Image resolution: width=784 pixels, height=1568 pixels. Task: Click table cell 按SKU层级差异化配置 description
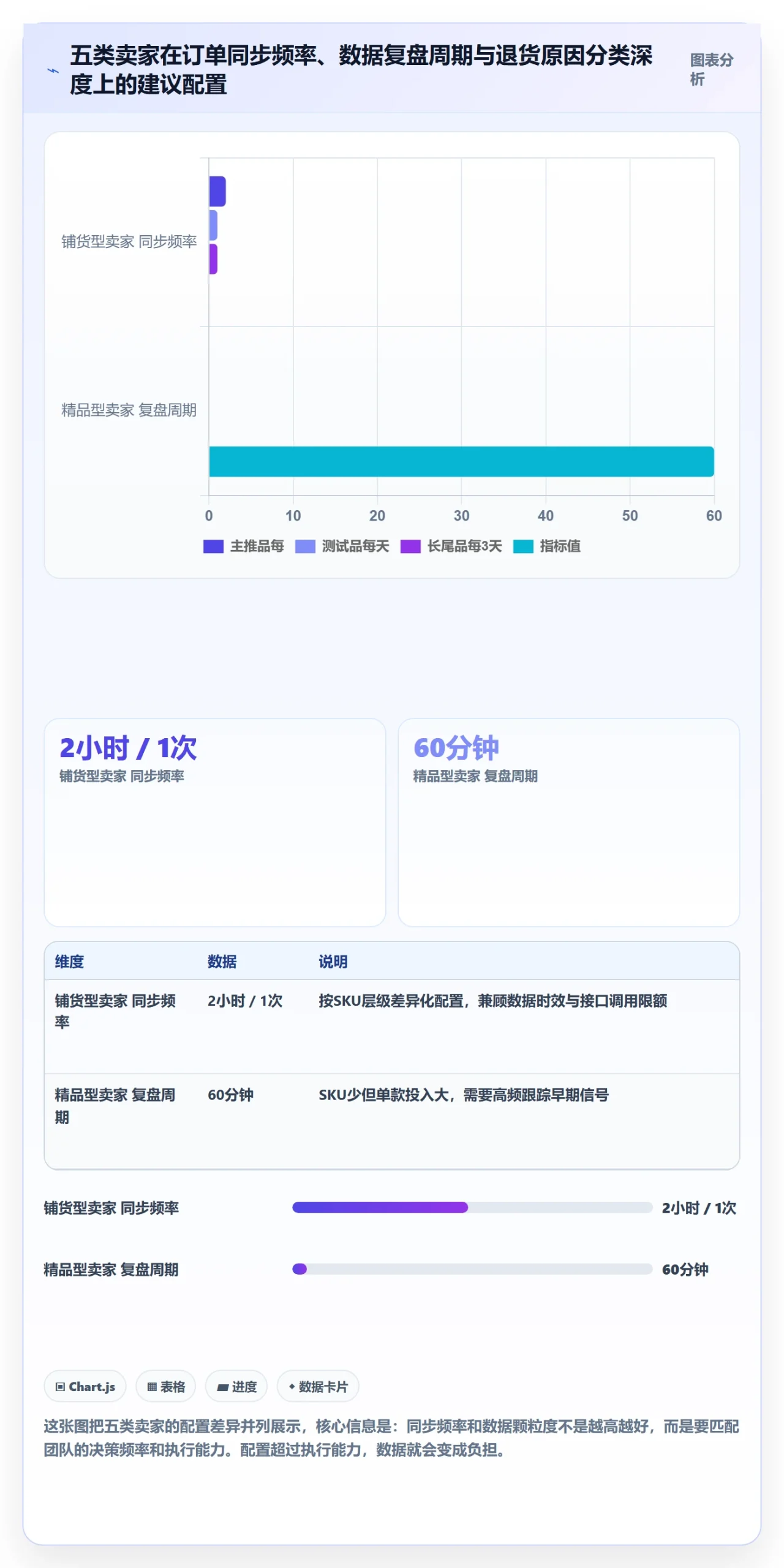tap(493, 1001)
